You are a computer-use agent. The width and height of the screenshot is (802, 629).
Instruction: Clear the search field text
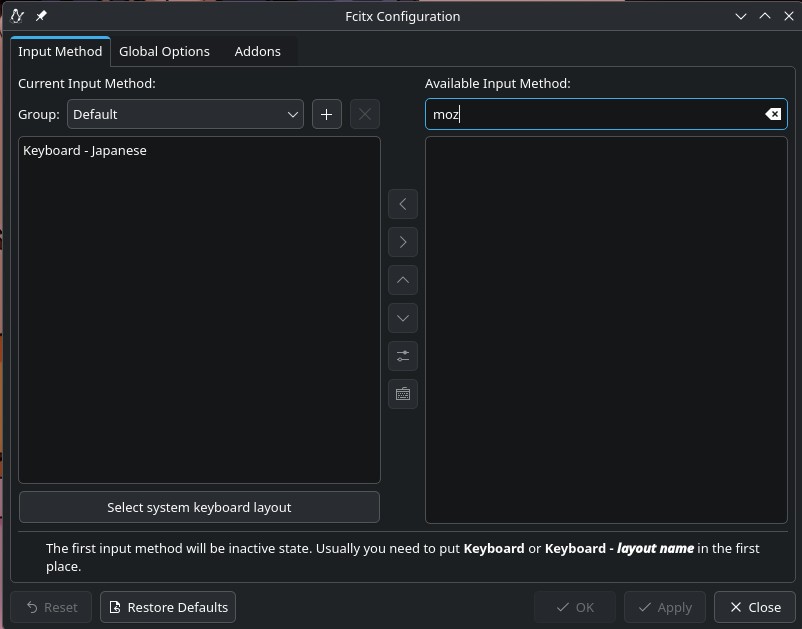pyautogui.click(x=773, y=114)
